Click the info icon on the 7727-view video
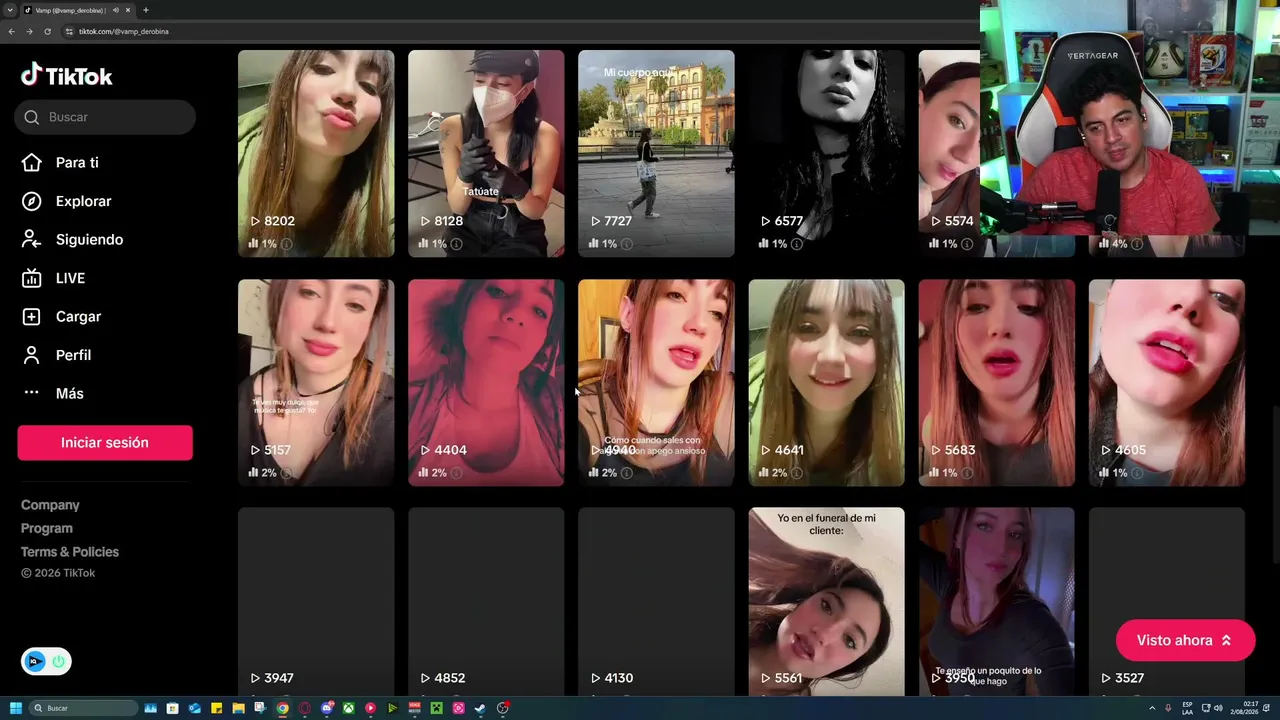This screenshot has height=720, width=1280. (627, 244)
